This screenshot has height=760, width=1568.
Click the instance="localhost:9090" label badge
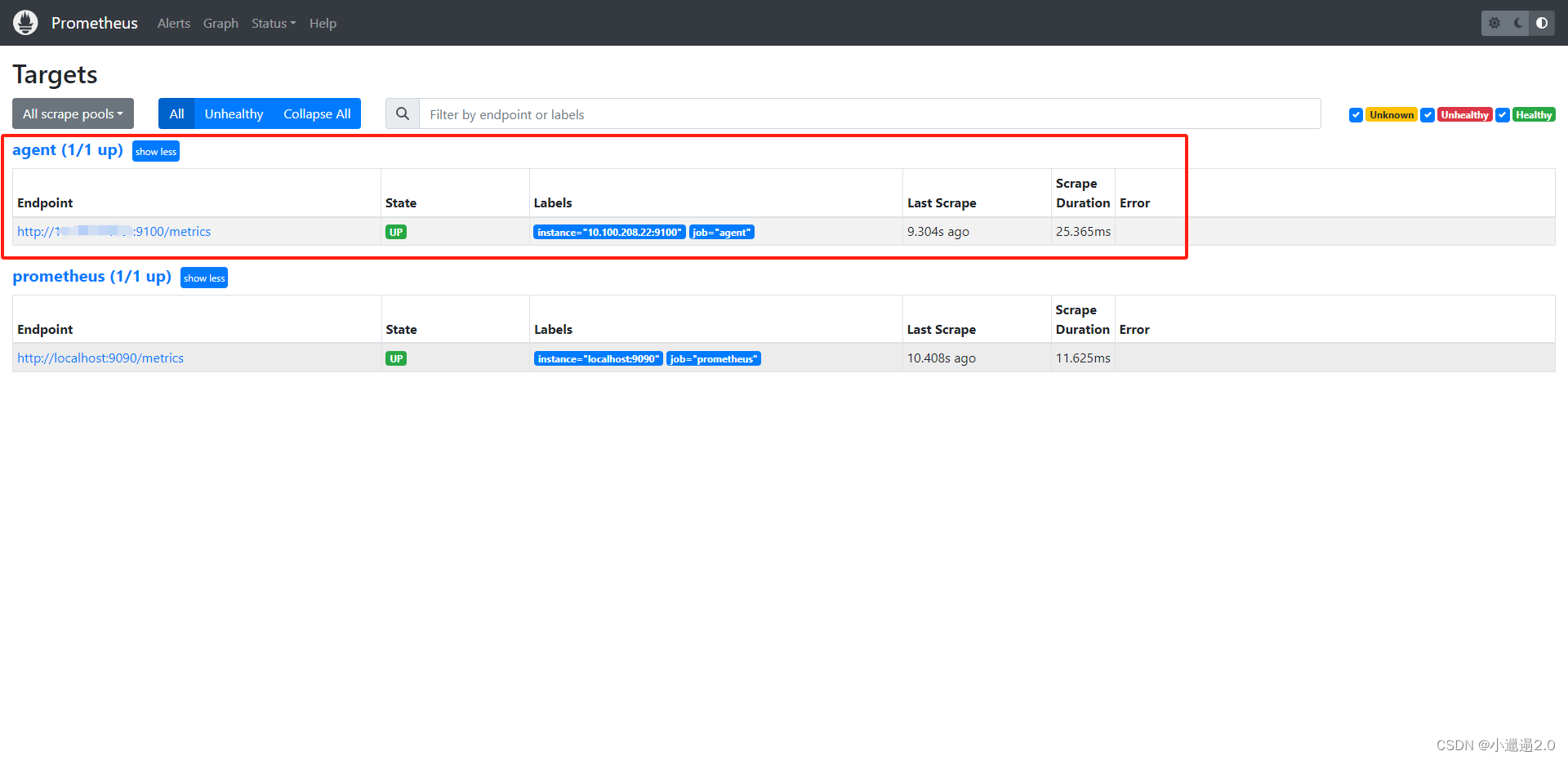[599, 359]
